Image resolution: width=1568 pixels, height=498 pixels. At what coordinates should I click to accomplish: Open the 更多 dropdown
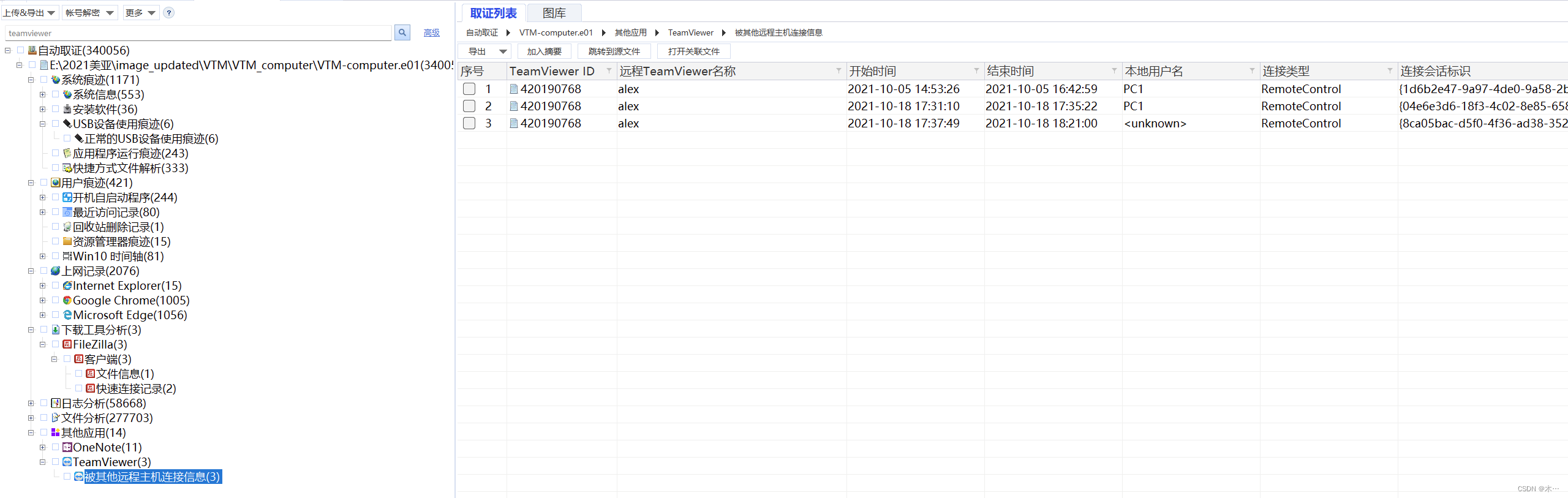click(x=141, y=13)
